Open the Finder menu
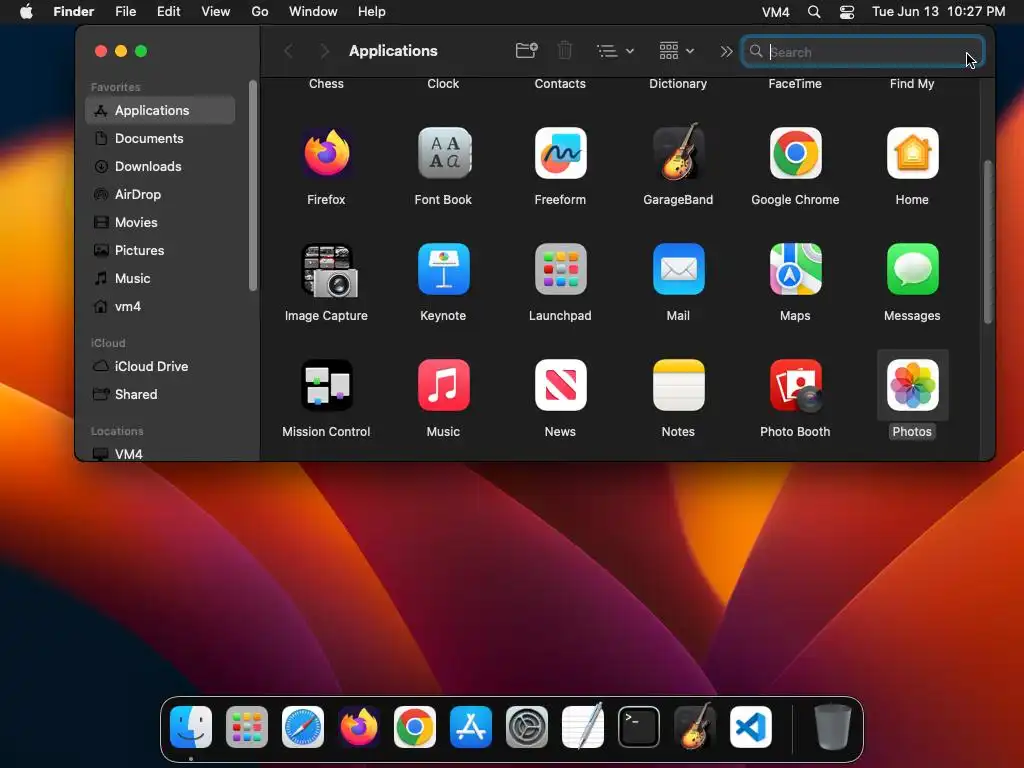The image size is (1024, 768). click(73, 12)
